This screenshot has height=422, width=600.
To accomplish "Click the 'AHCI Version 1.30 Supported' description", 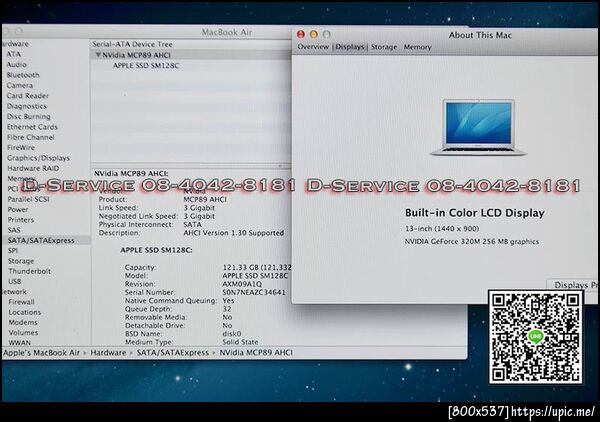I will click(233, 233).
